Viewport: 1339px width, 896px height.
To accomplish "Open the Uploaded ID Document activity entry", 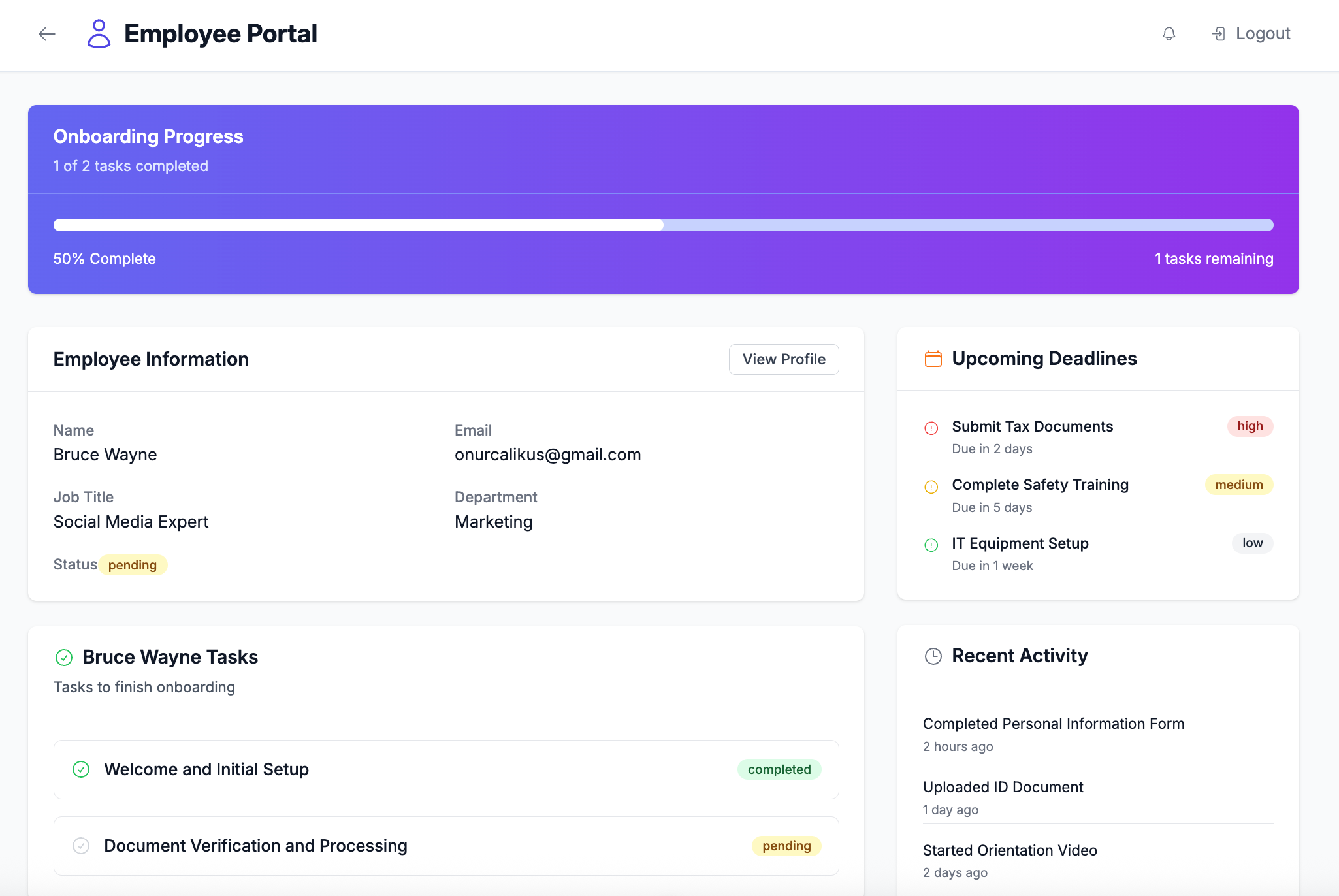I will click(x=1003, y=787).
